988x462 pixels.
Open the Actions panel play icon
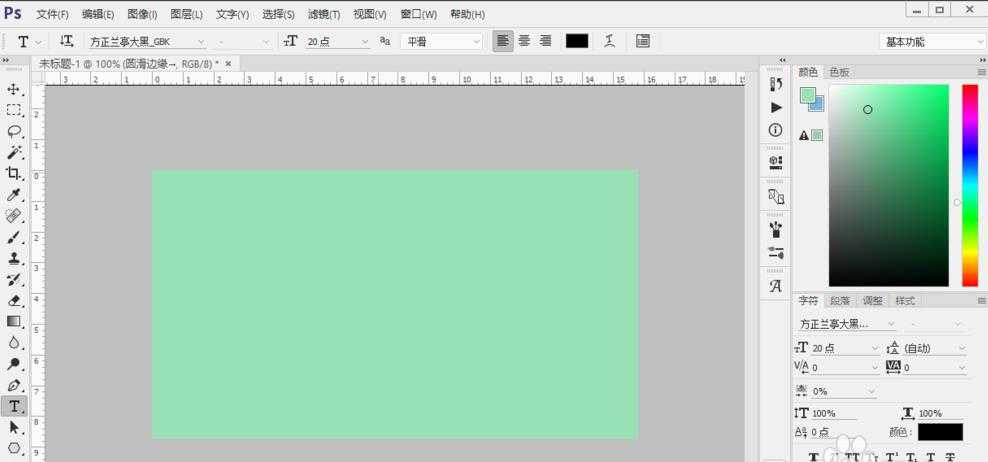point(776,107)
